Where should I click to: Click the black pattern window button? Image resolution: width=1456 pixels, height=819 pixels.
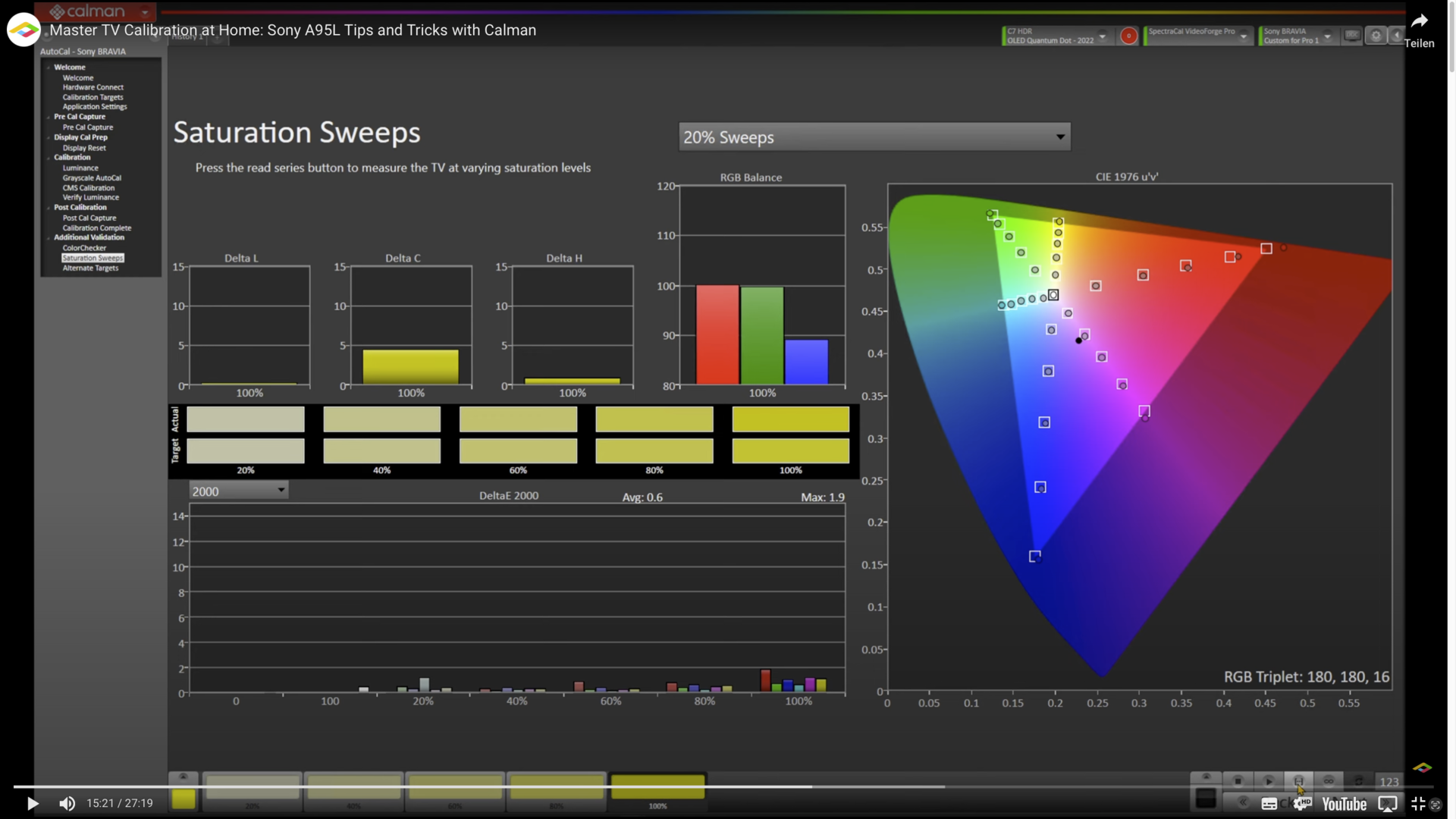1206,799
